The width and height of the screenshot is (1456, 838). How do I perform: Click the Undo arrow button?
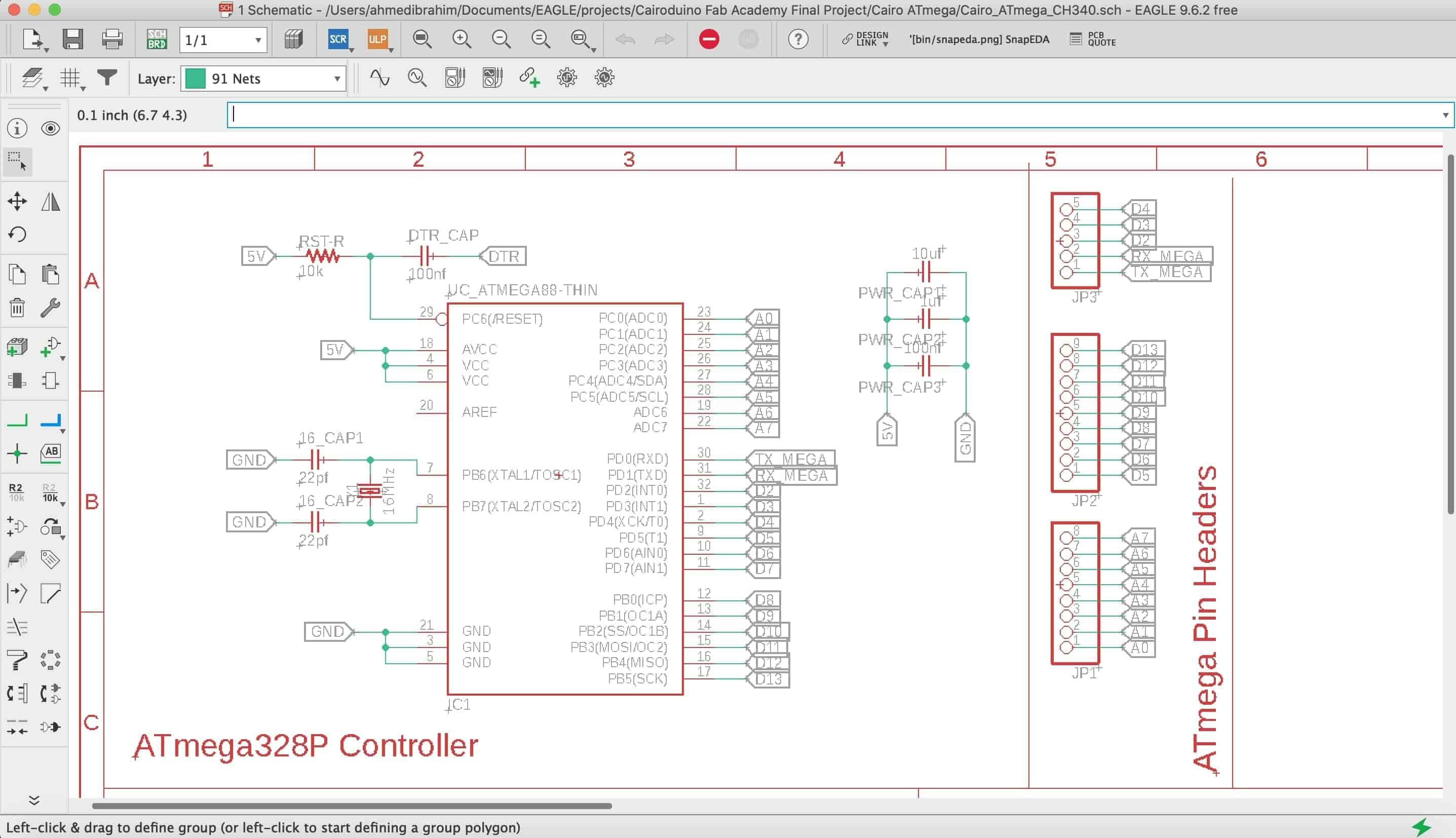pos(626,39)
